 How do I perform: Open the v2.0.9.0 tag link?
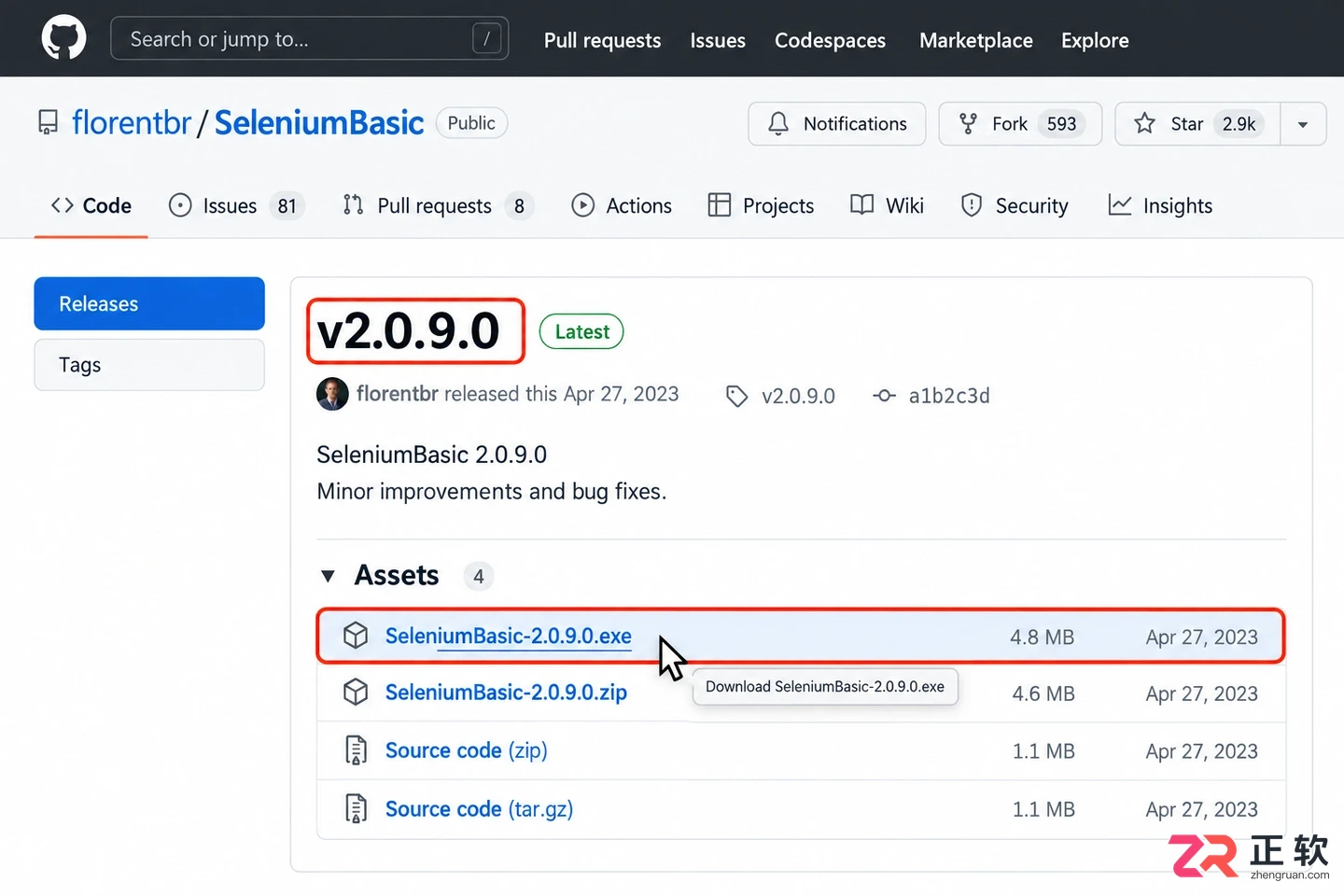pyautogui.click(x=798, y=396)
